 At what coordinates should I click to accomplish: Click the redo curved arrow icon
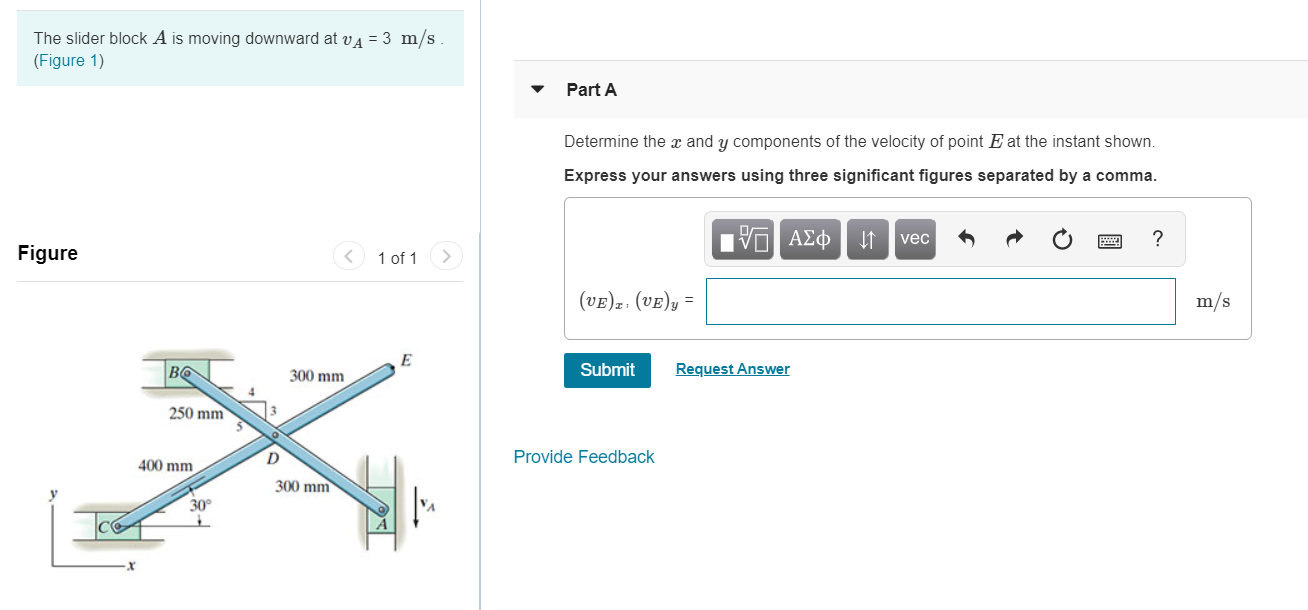pos(1013,239)
